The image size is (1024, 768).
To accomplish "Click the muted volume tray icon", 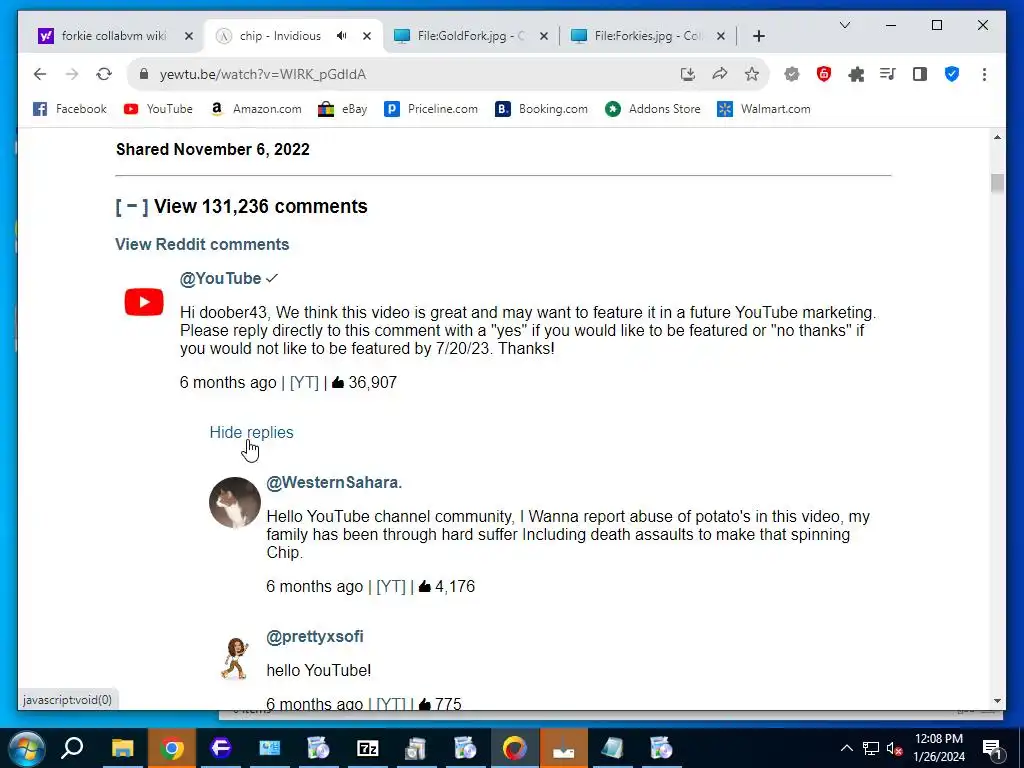I will (894, 748).
